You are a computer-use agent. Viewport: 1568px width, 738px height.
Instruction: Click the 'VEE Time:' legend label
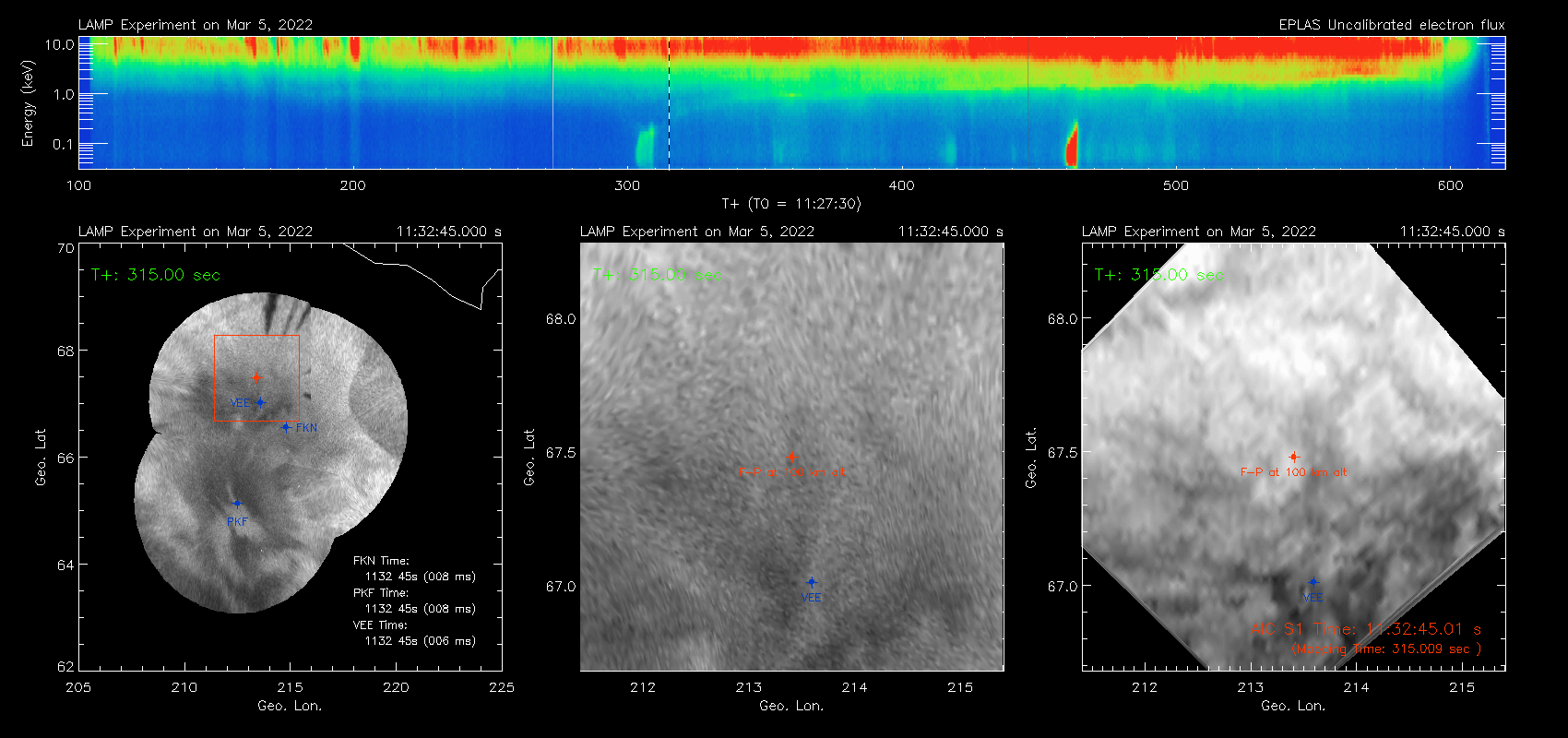(x=380, y=625)
